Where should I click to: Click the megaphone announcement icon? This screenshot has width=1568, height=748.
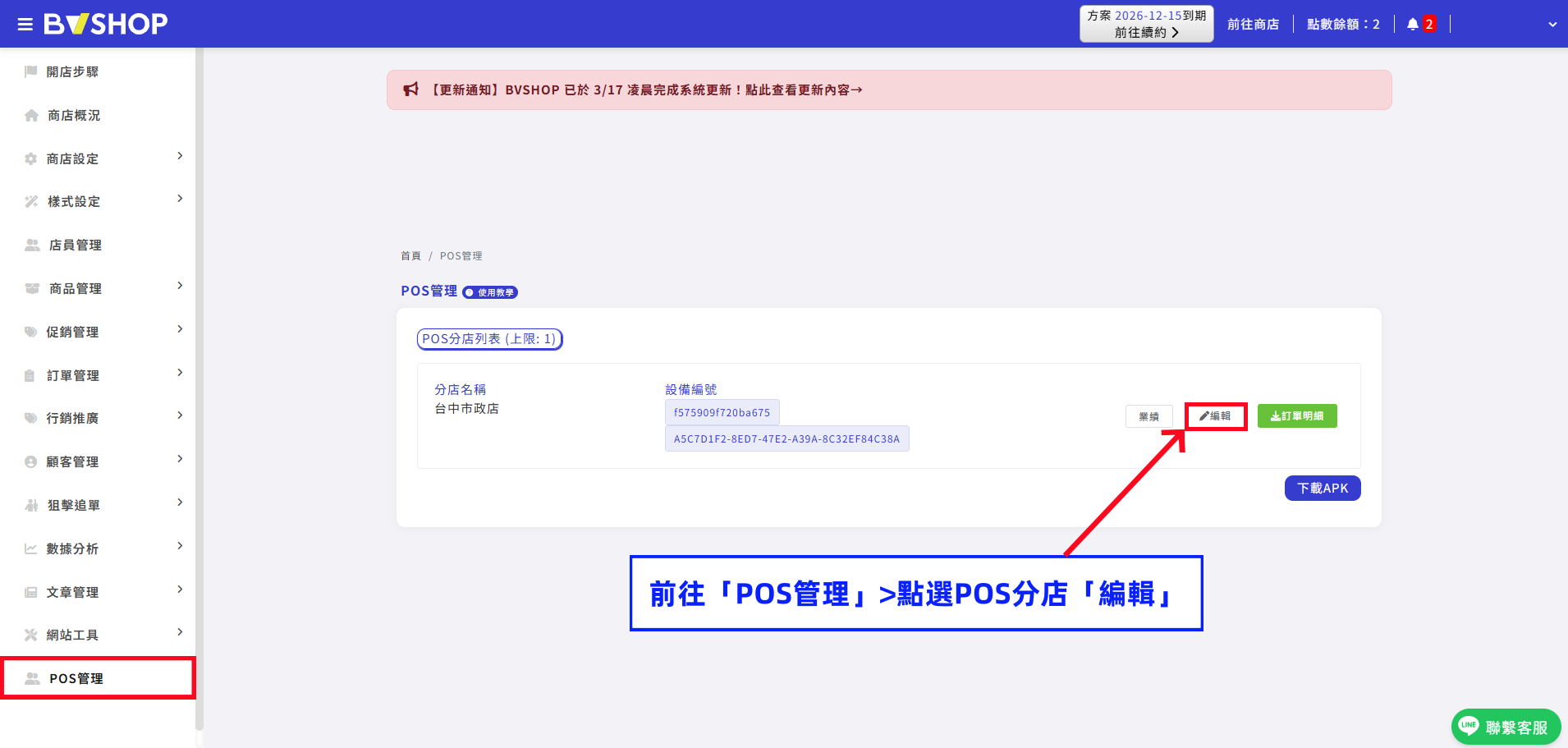pos(411,89)
